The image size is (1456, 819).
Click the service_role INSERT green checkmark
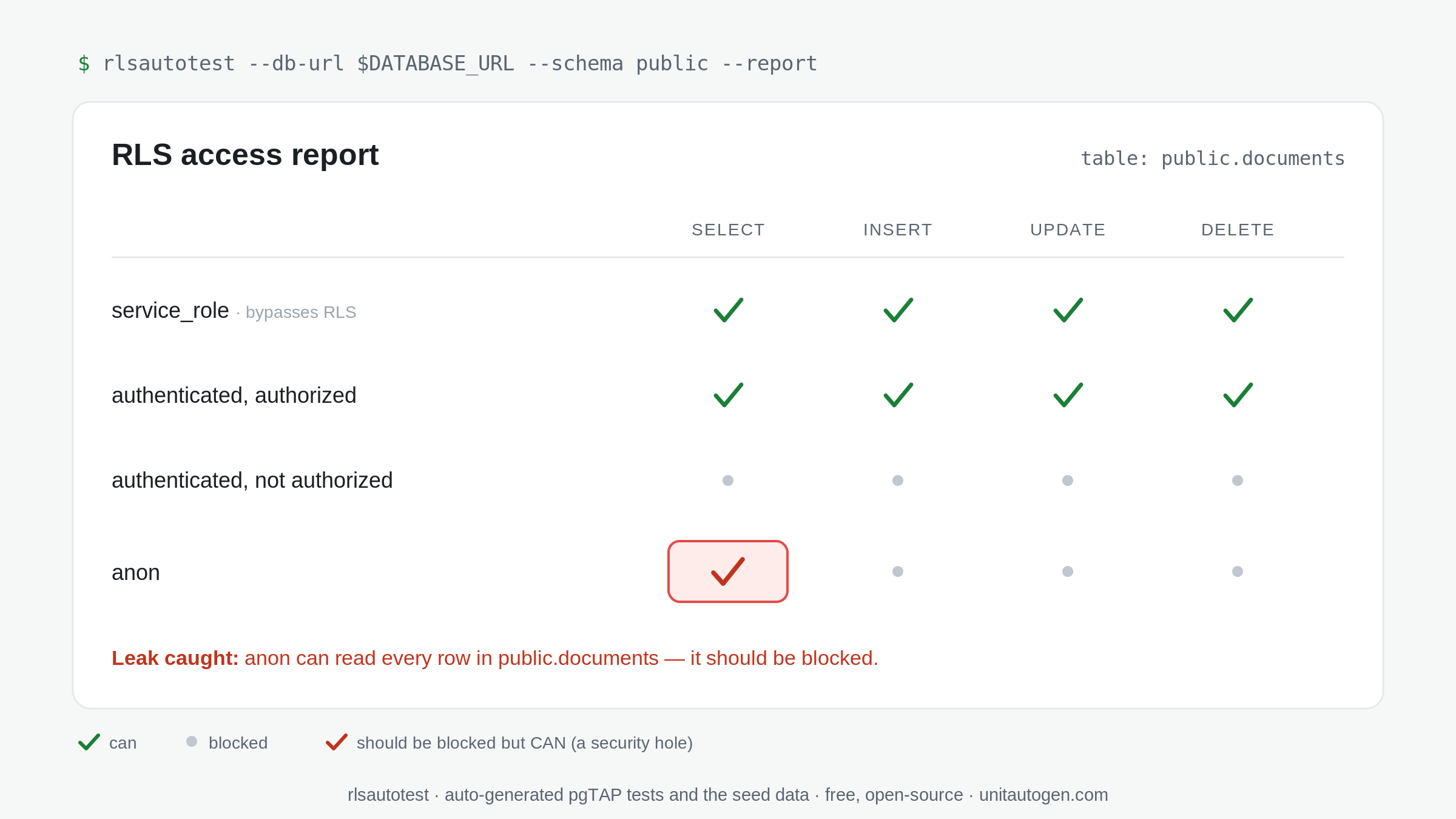[898, 310]
